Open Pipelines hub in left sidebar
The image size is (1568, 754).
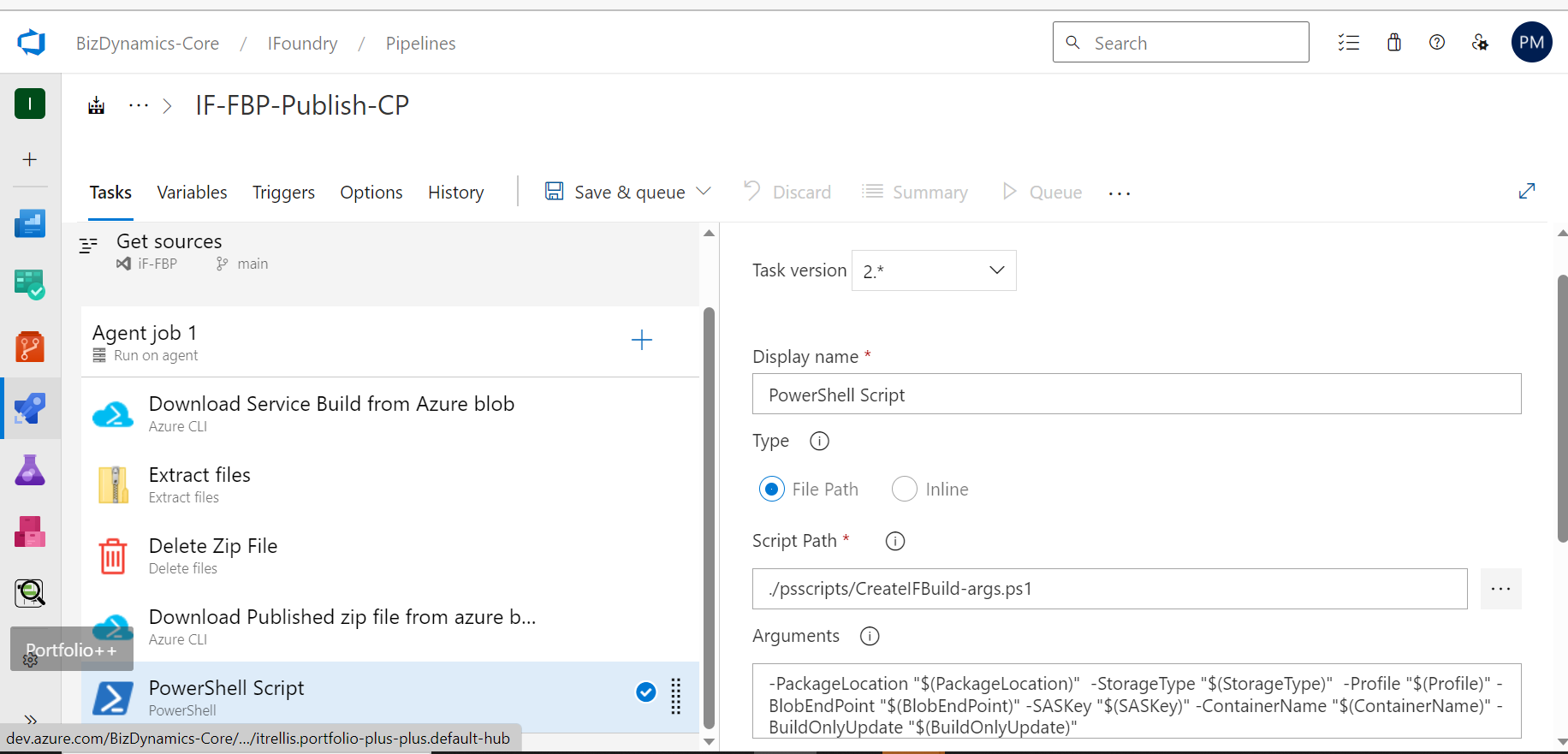[30, 408]
